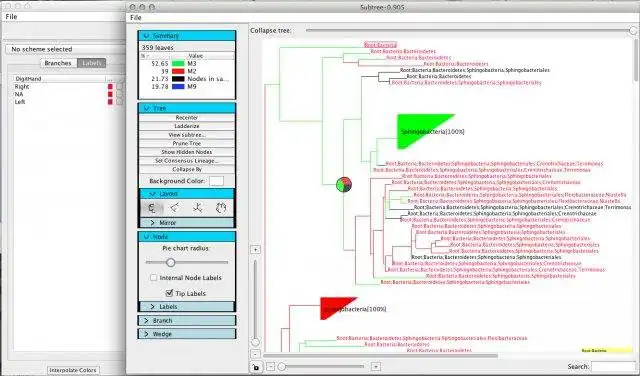Image resolution: width=640 pixels, height=376 pixels.
Task: Click the Set Consensus Lineage... button
Action: tap(187, 161)
